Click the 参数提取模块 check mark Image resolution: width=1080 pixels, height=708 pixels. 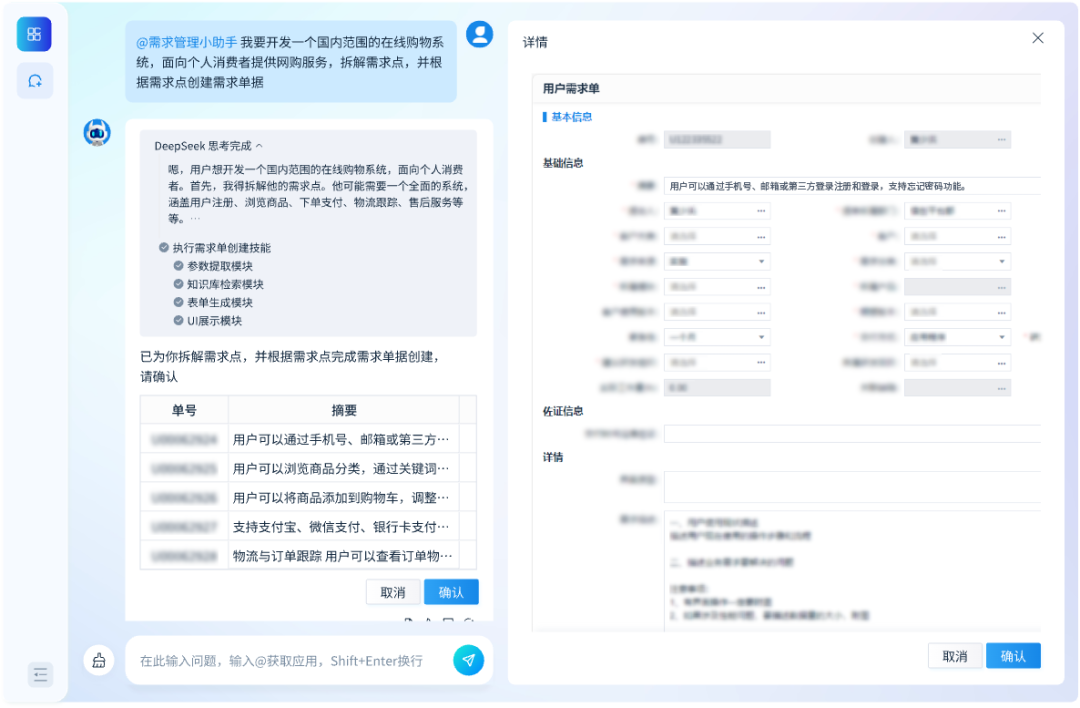coord(178,266)
